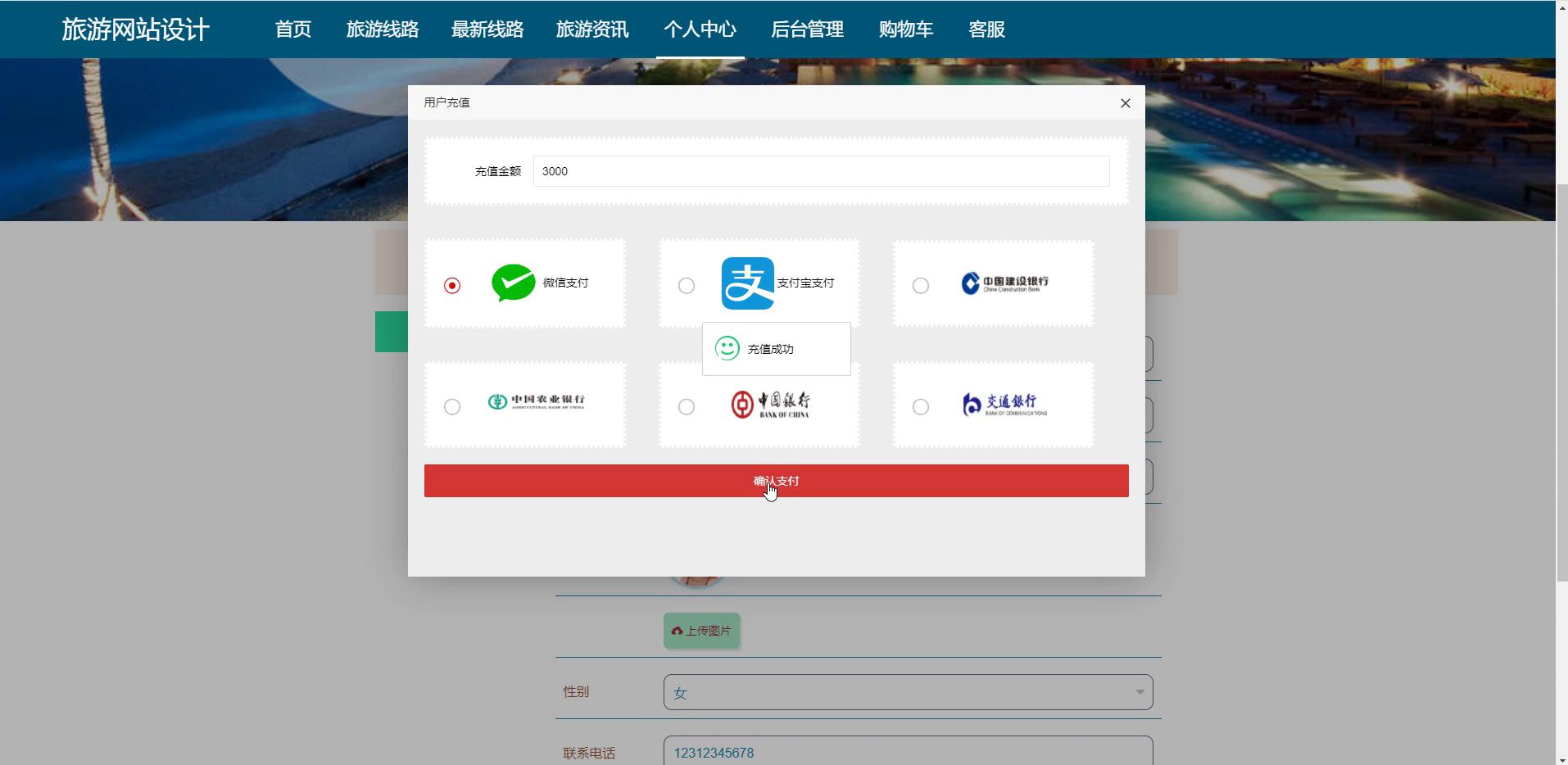Open the 客服 menu item
1568x765 pixels.
coord(986,29)
